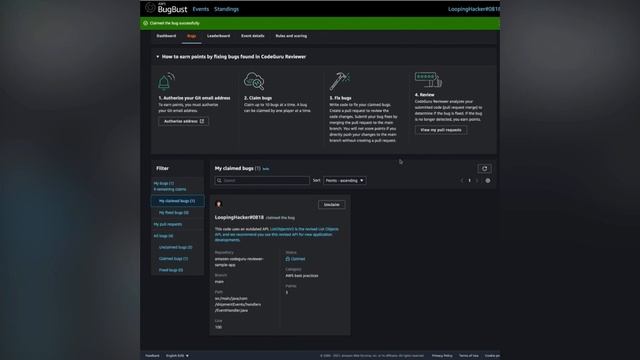Open My pull requests in filter
Screen dimensions: 640x360
[168, 224]
